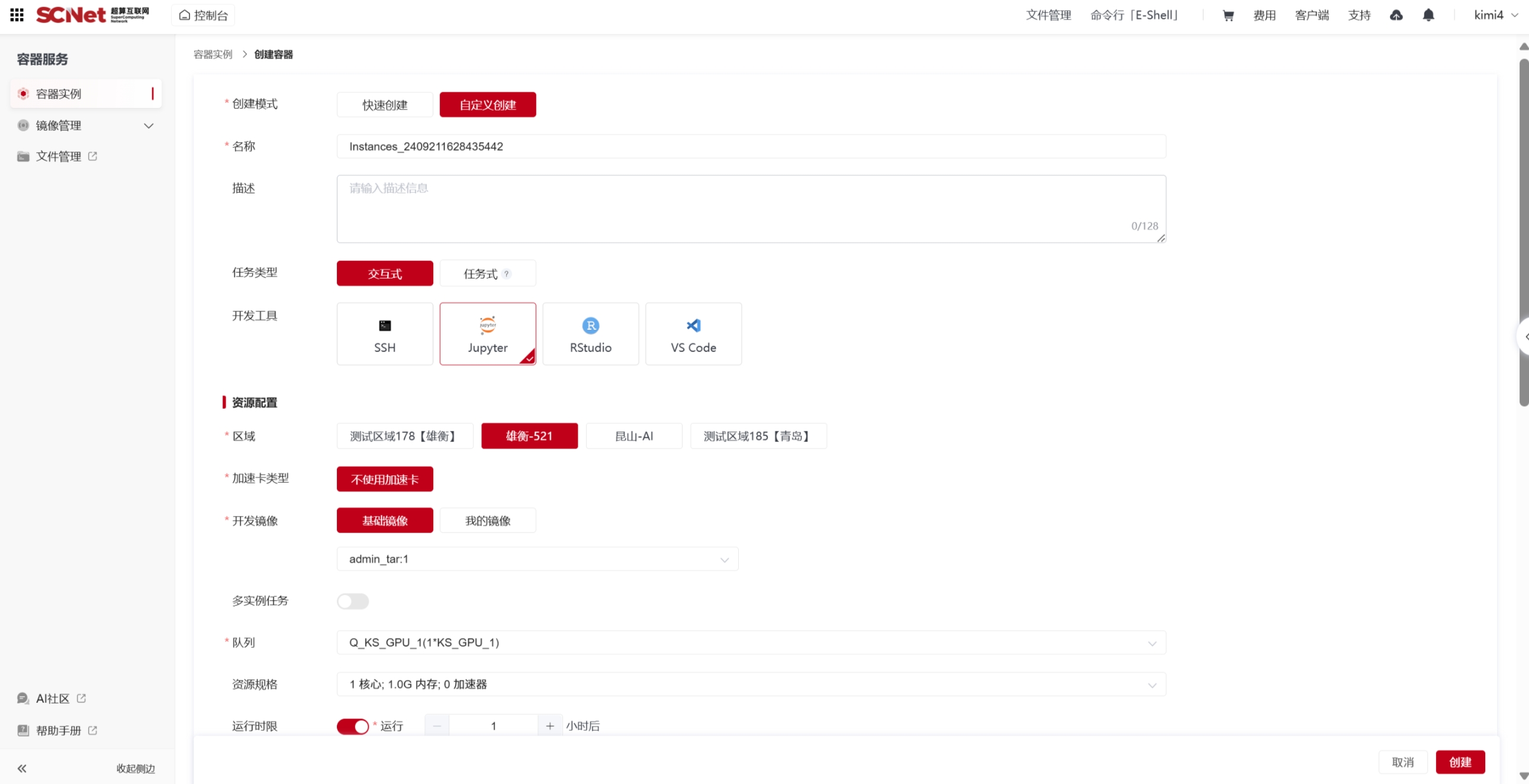This screenshot has width=1529, height=784.
Task: Choose RStudio as development tool
Action: [x=590, y=334]
